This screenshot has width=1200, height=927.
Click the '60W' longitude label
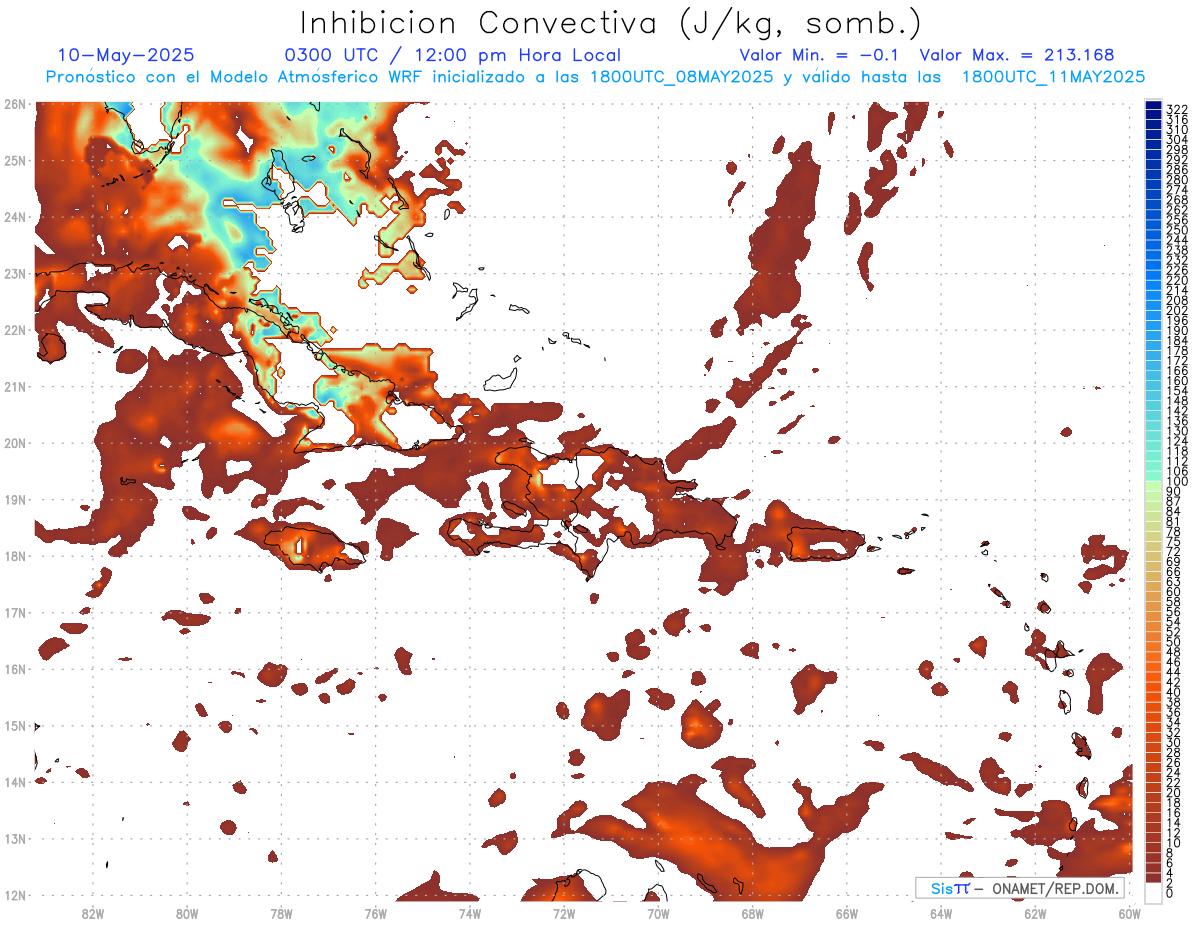[1129, 913]
